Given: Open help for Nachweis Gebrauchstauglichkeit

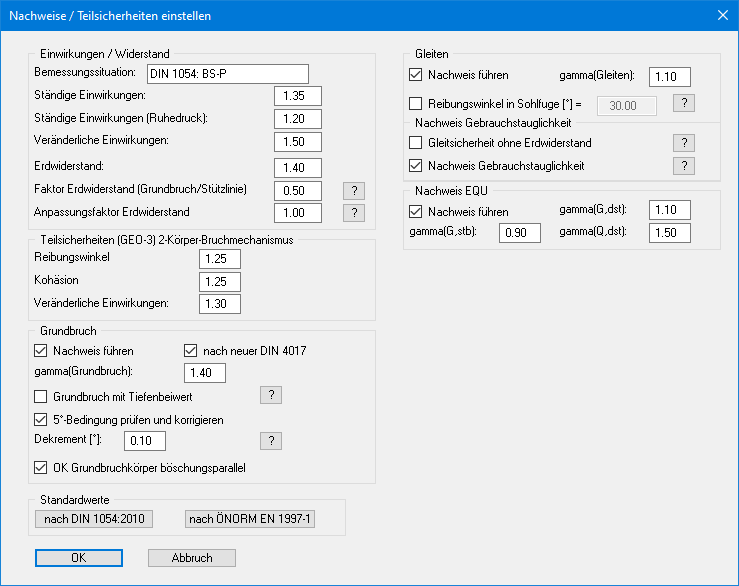Looking at the screenshot, I should [683, 166].
